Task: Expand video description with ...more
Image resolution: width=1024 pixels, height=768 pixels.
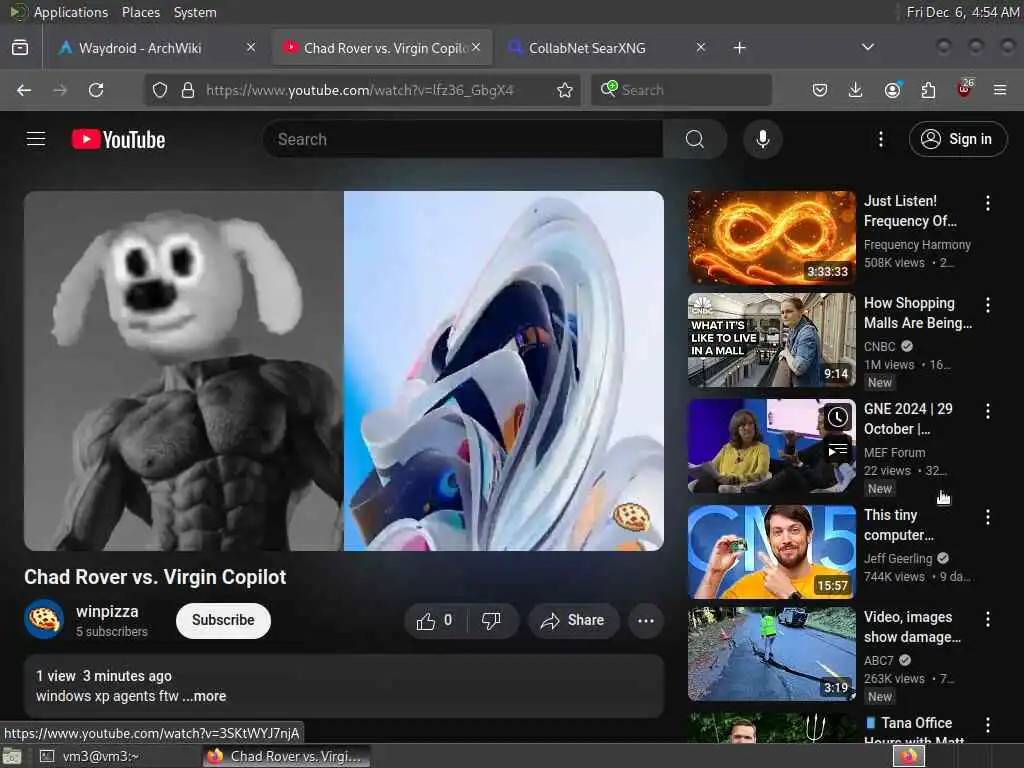Action: tap(204, 696)
